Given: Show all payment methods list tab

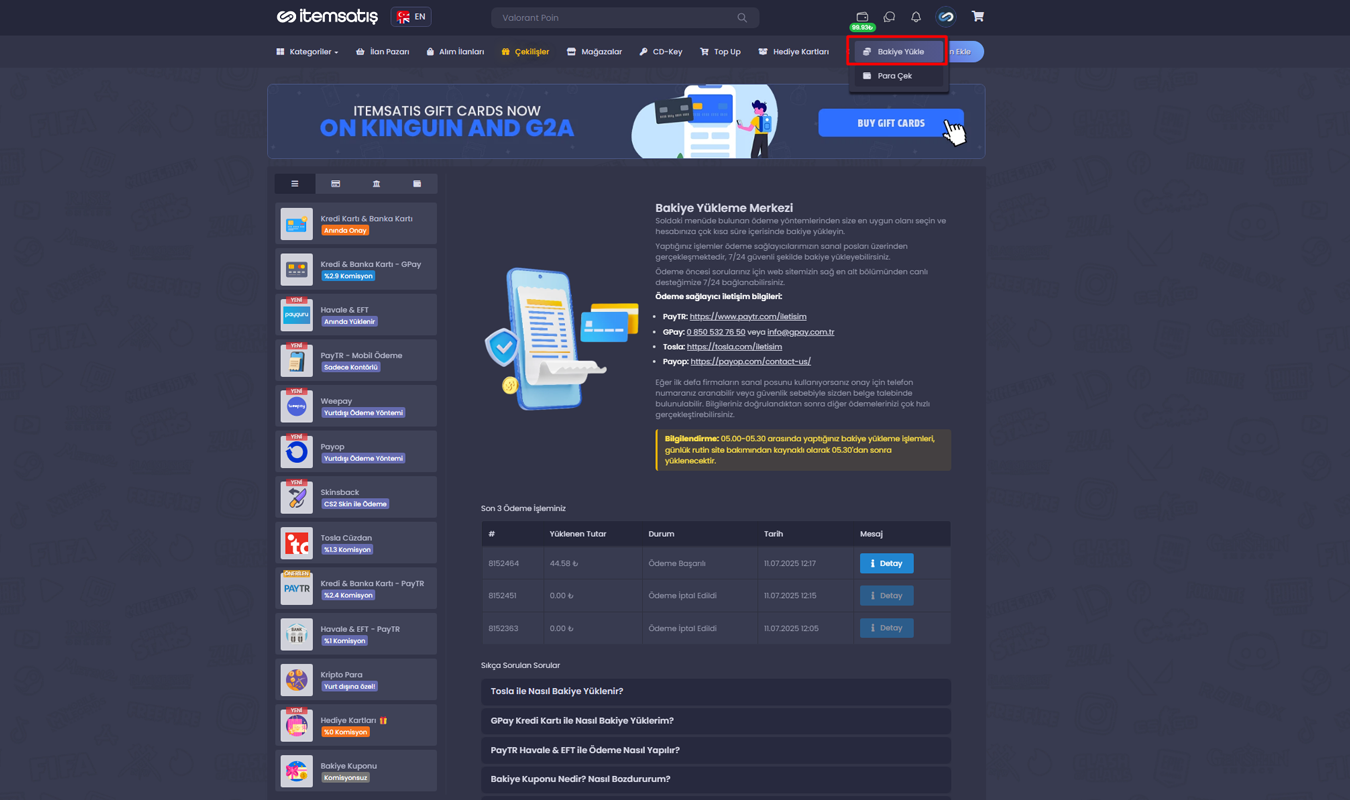Looking at the screenshot, I should point(295,184).
